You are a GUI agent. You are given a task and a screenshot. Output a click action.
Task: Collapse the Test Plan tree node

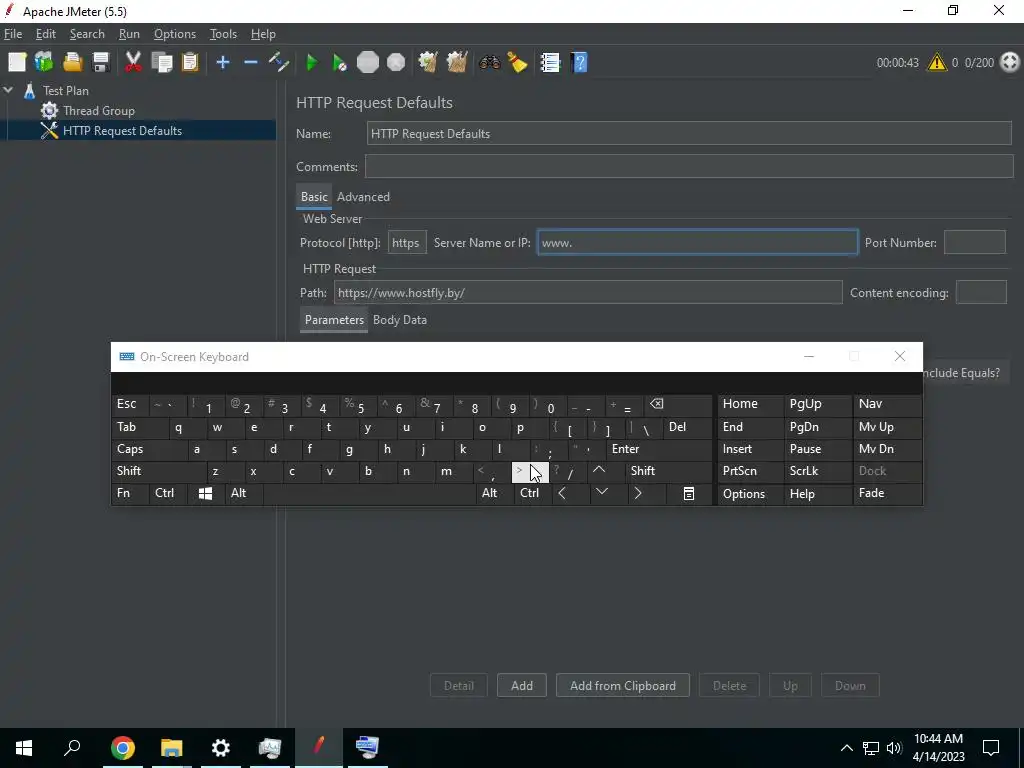pos(8,90)
